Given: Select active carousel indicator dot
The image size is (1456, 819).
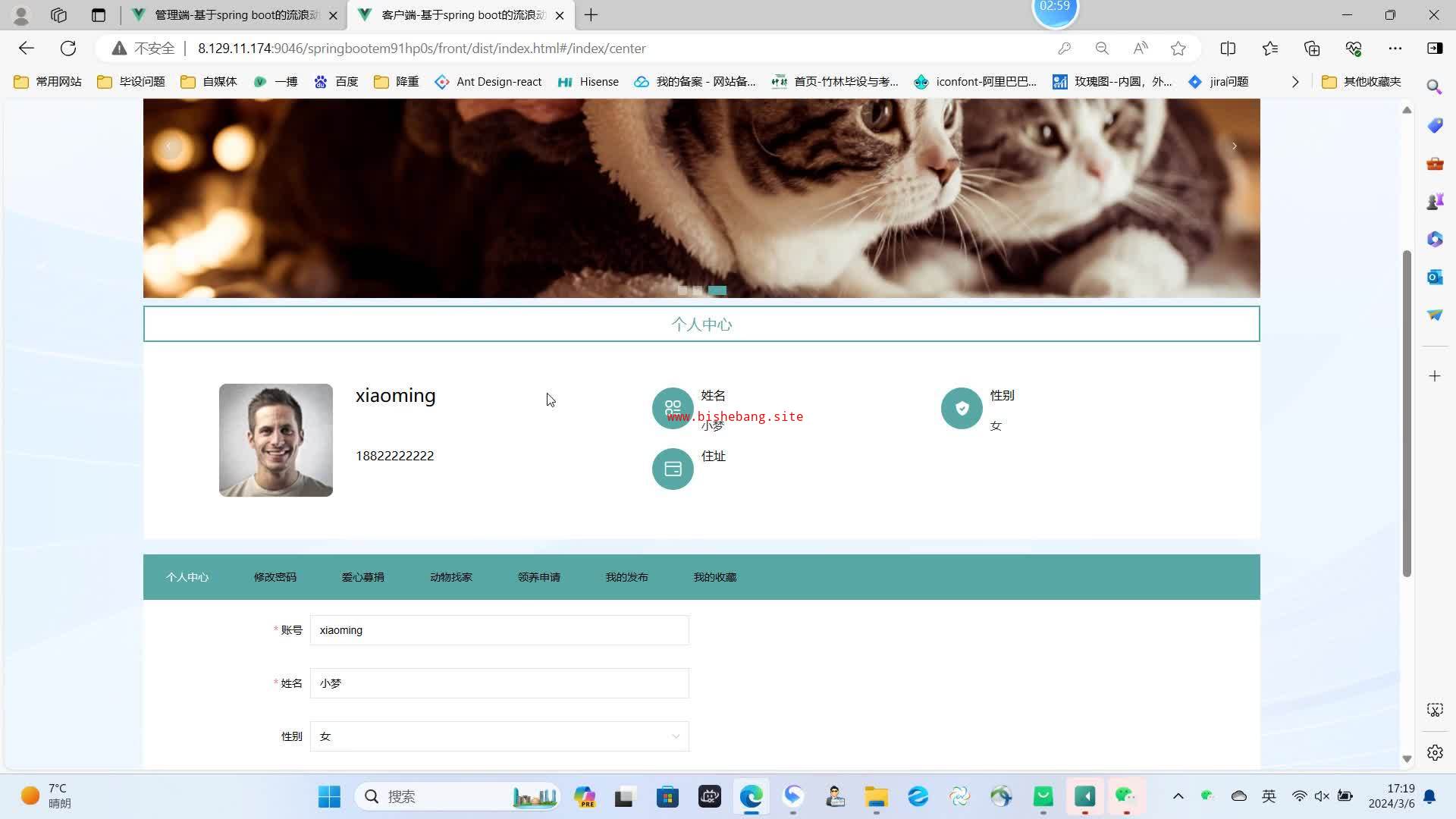Looking at the screenshot, I should (717, 290).
